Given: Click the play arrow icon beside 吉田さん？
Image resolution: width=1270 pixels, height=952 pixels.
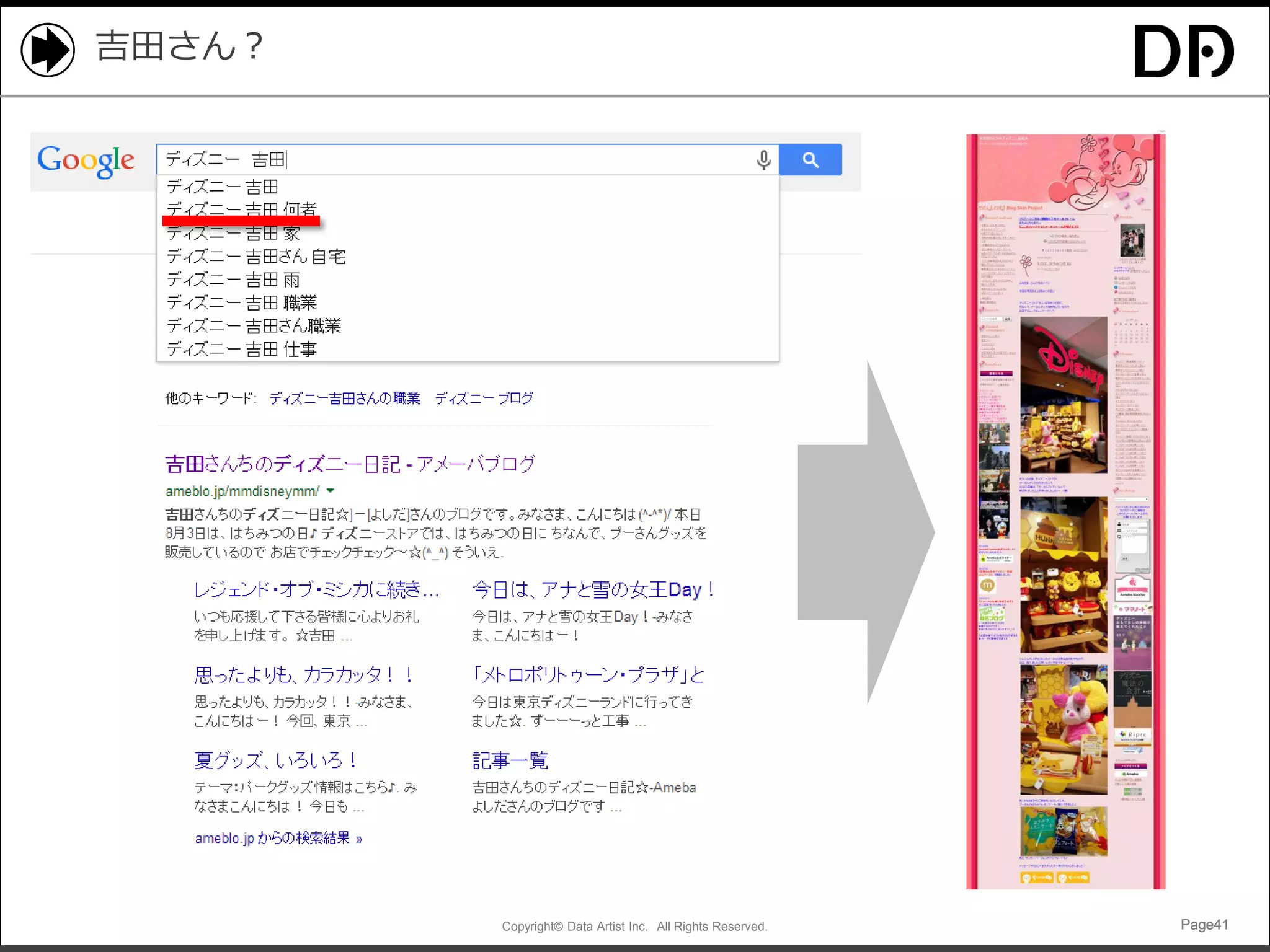Looking at the screenshot, I should tap(48, 50).
